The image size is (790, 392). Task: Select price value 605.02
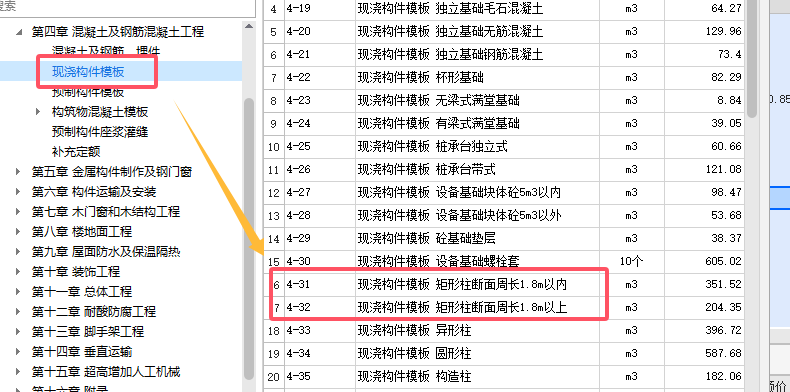704,262
